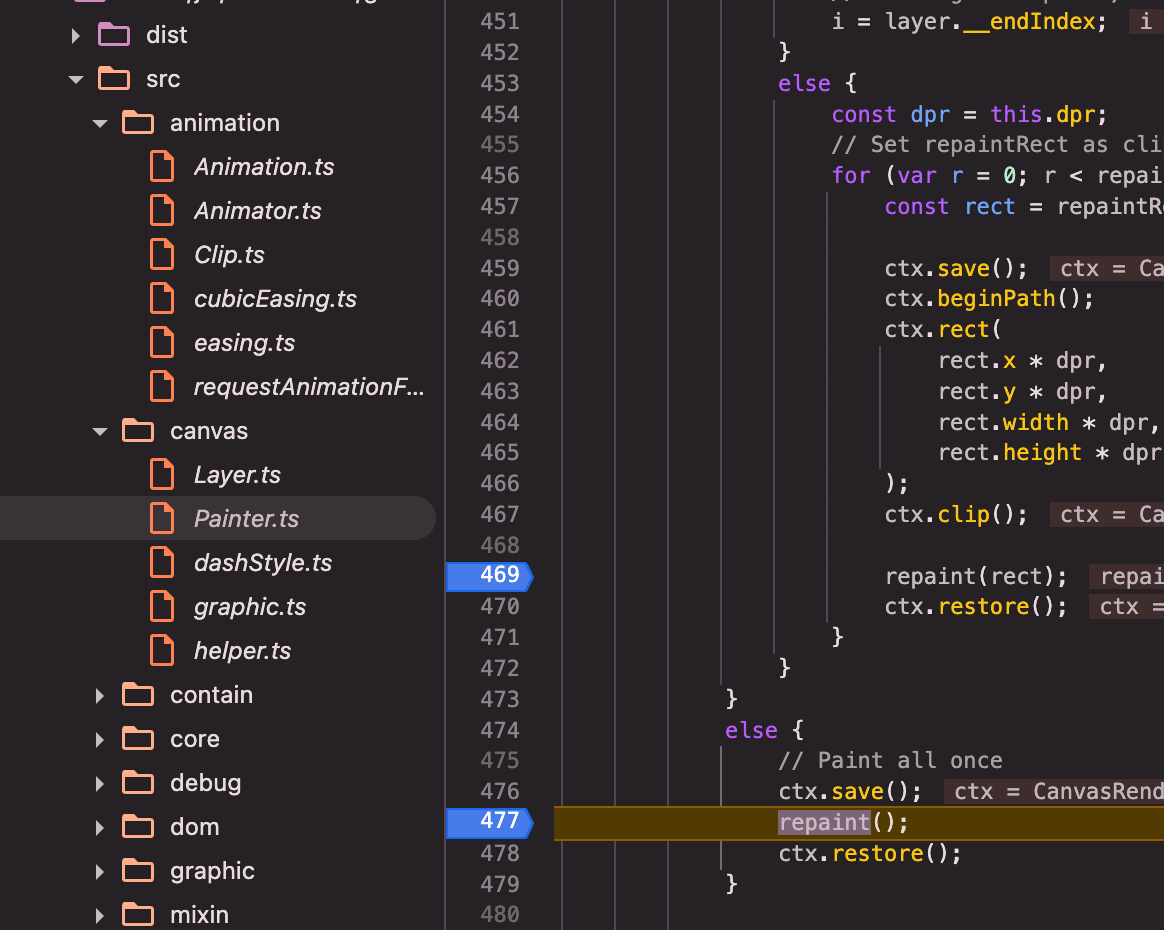This screenshot has height=930, width=1164.
Task: Open Painter.ts in the file tree
Action: [246, 519]
